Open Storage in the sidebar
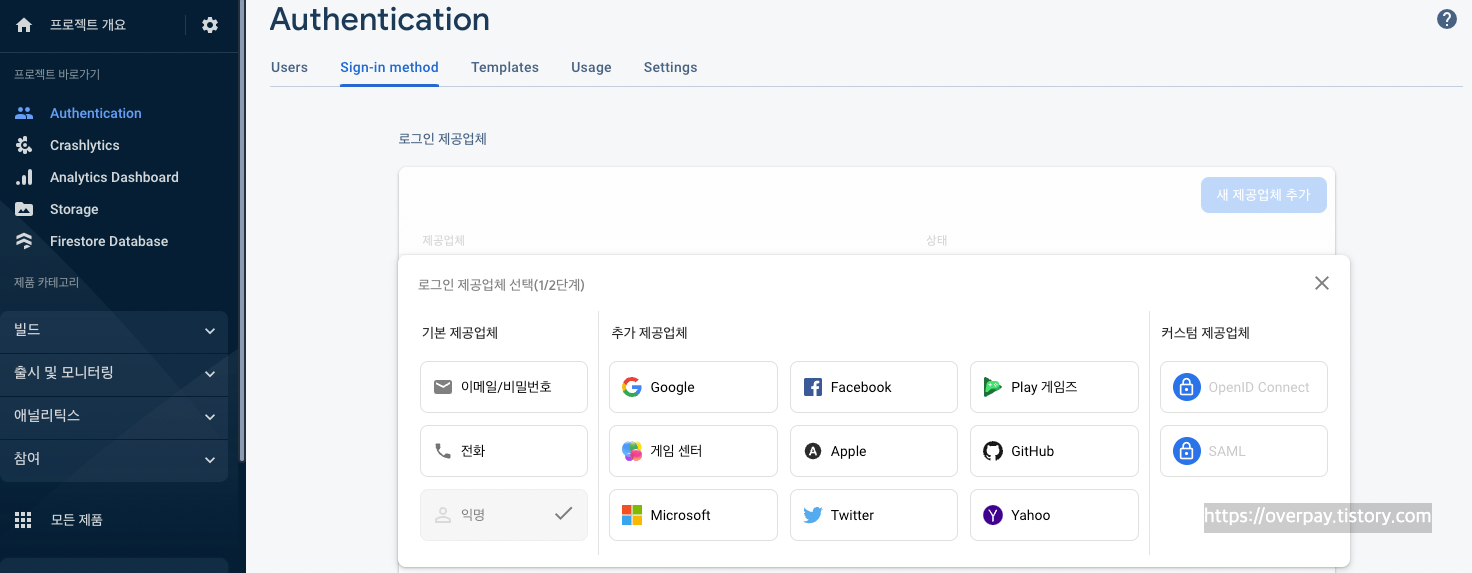This screenshot has width=1472, height=573. (74, 209)
